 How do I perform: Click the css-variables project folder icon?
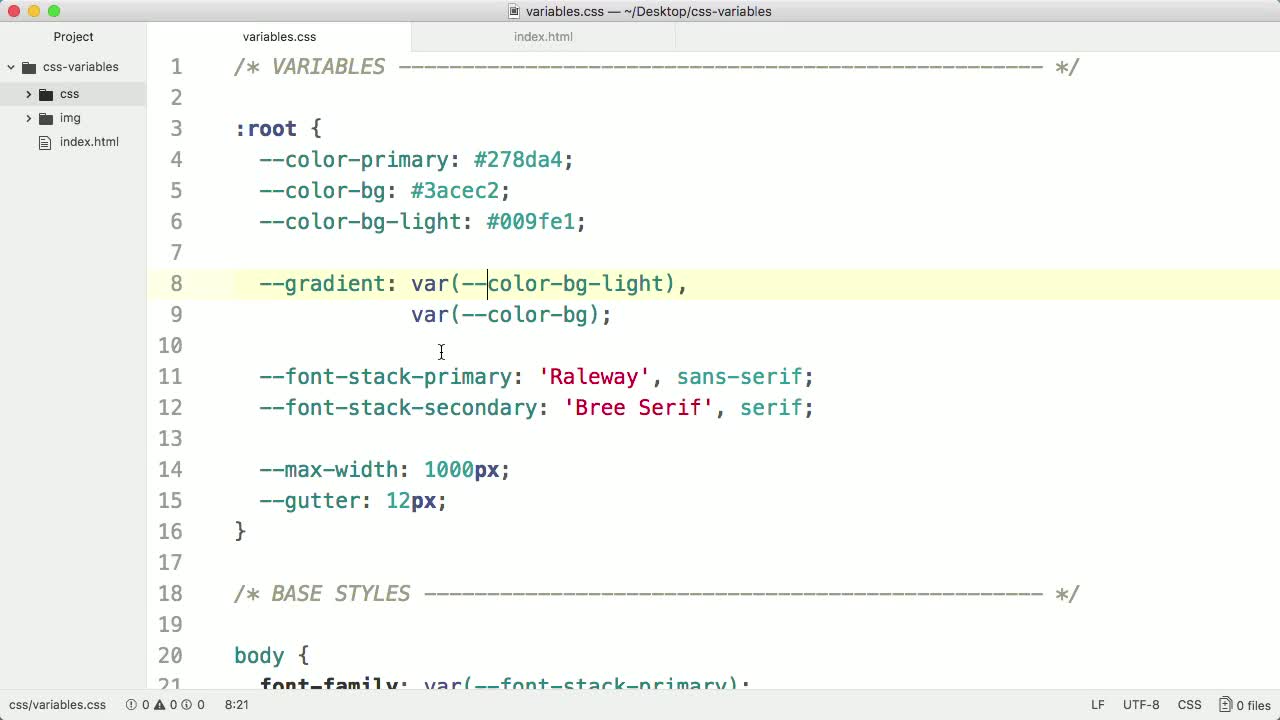tap(29, 67)
